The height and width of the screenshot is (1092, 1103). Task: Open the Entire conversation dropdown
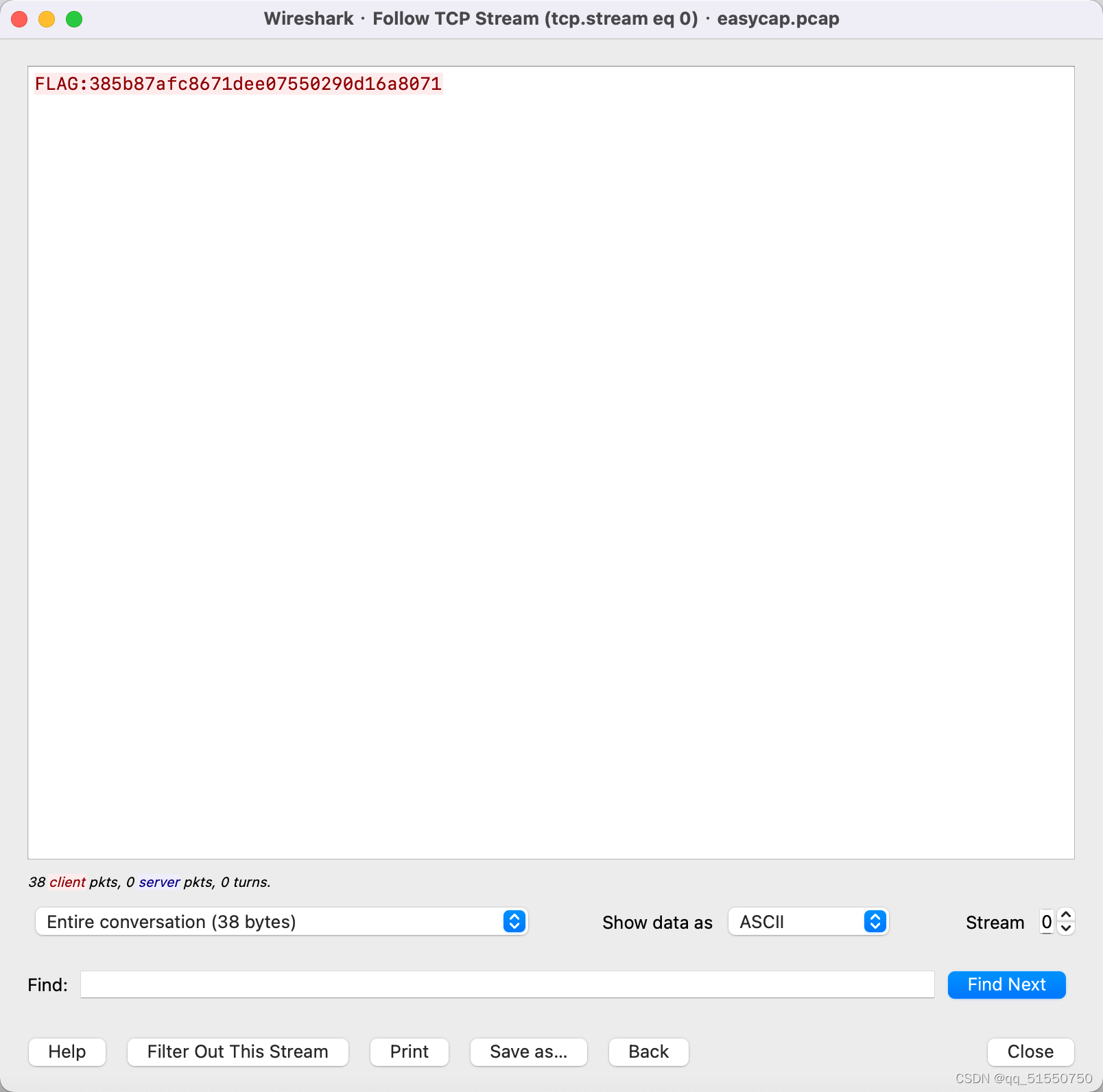[x=281, y=921]
